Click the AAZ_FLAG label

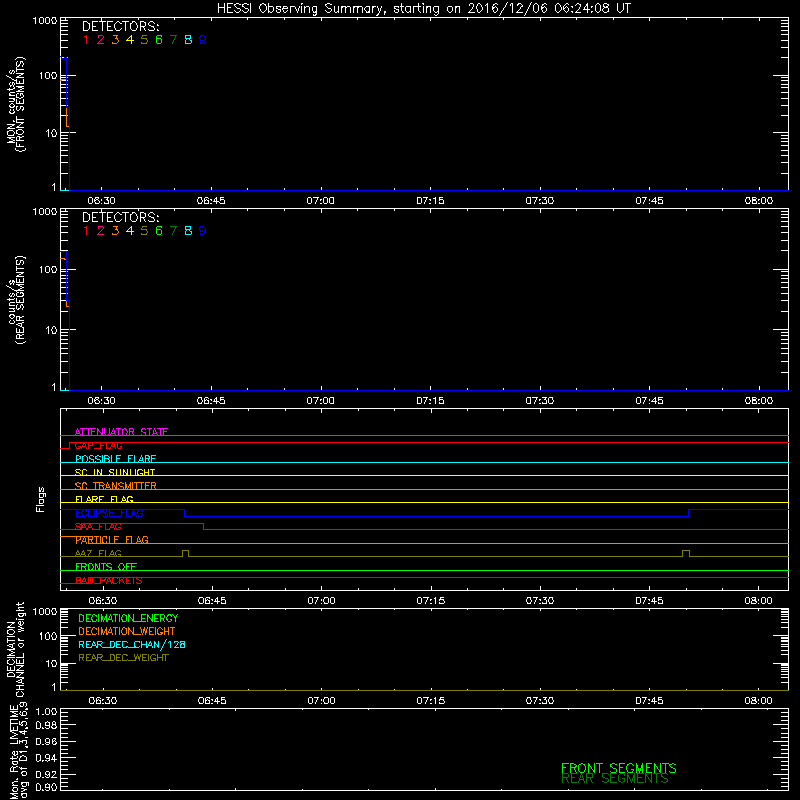pos(98,553)
